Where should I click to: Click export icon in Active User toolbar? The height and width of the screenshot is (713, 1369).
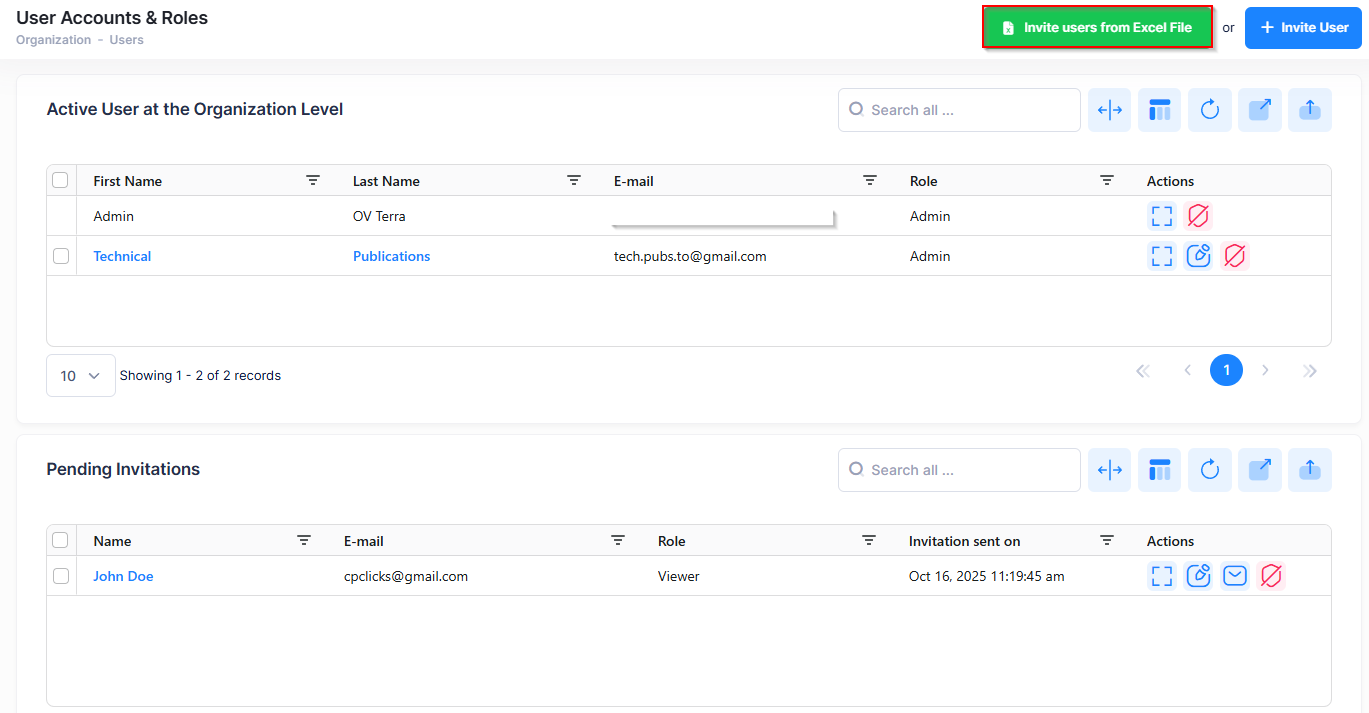click(x=1259, y=110)
